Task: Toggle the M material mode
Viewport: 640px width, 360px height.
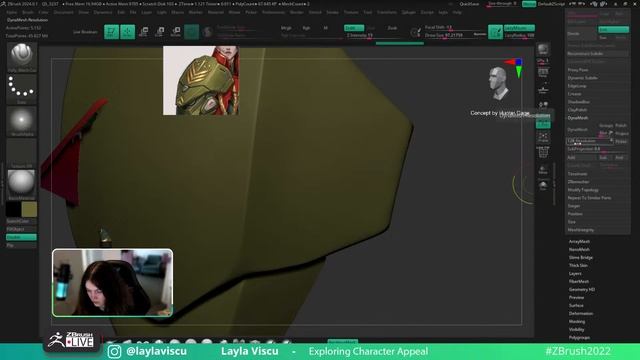Action: pos(325,28)
